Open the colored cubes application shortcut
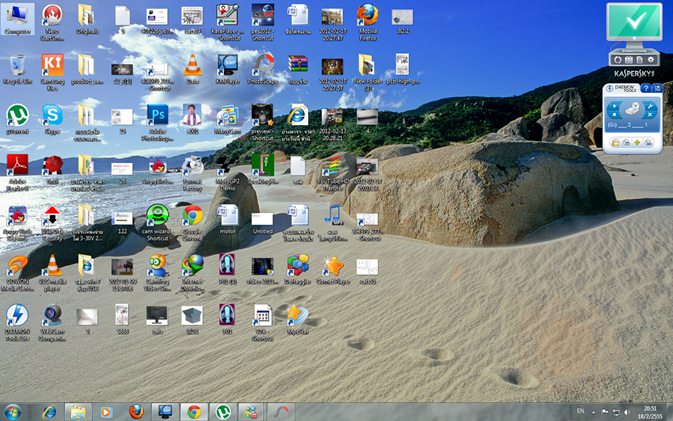 (x=298, y=266)
